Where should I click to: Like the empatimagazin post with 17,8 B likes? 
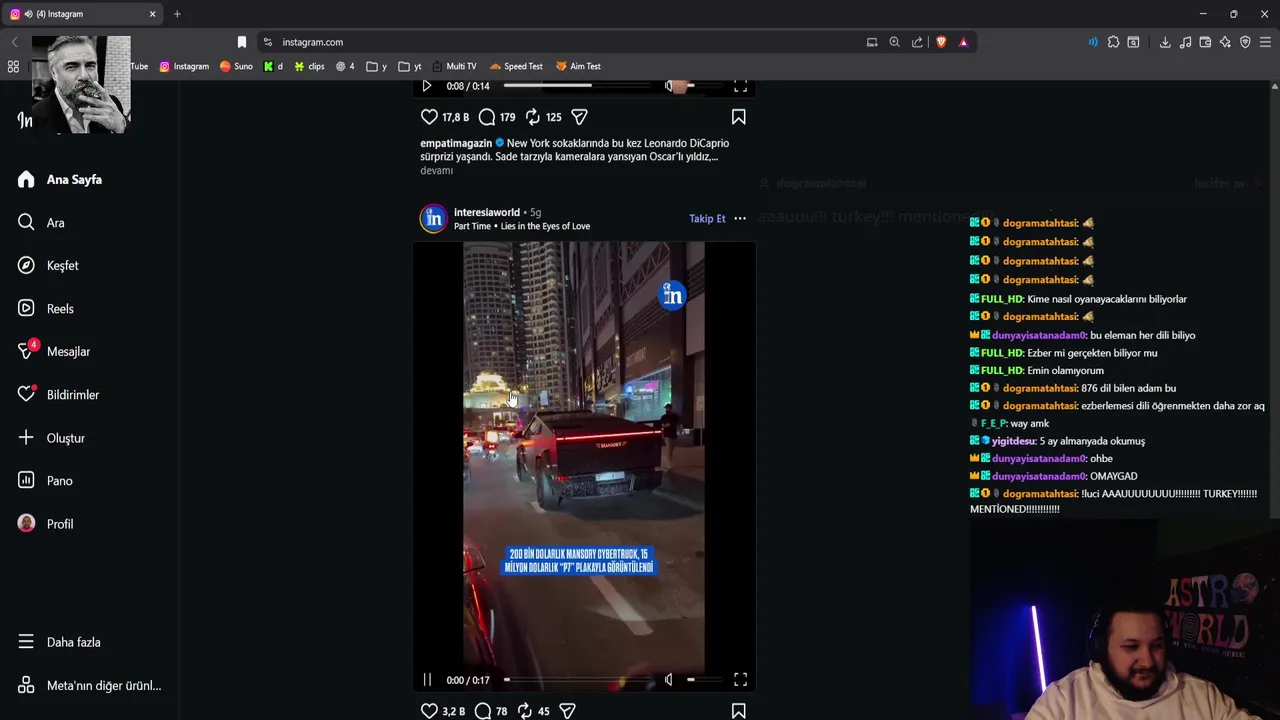point(429,117)
